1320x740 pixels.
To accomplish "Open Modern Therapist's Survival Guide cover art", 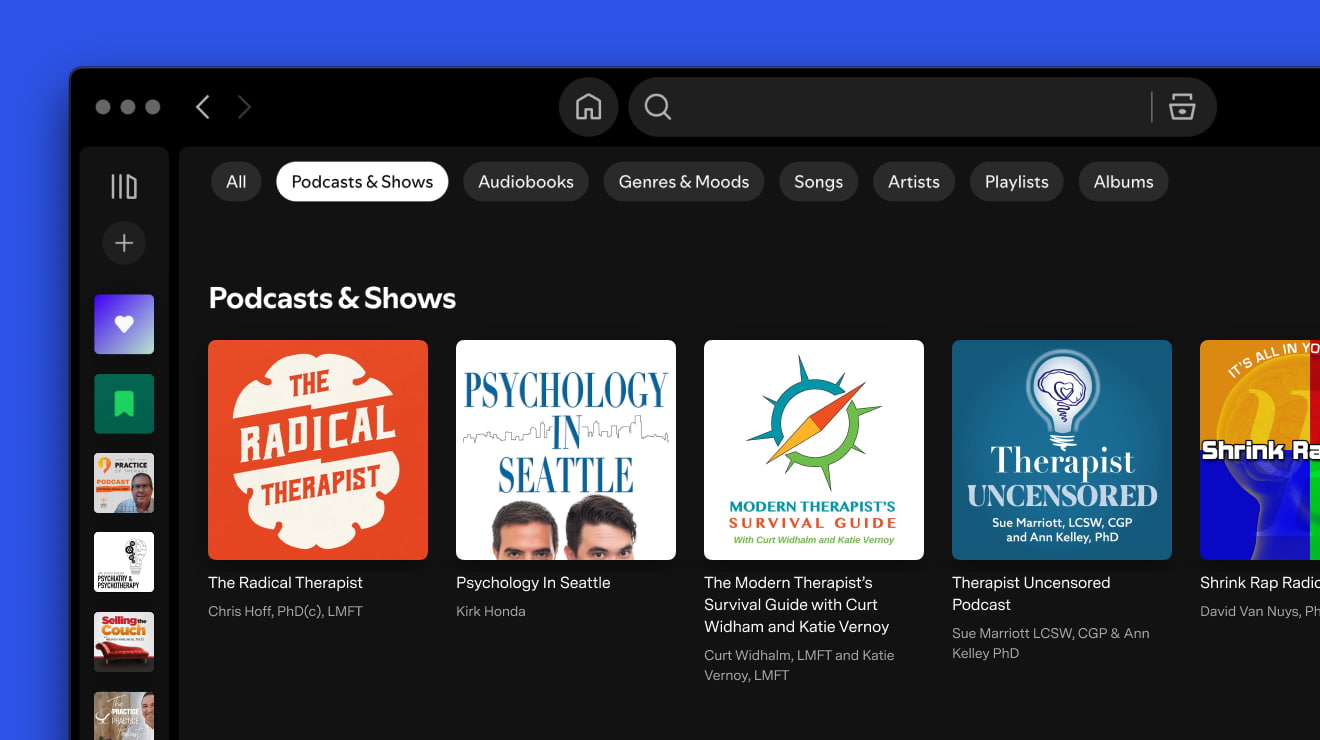I will click(814, 450).
